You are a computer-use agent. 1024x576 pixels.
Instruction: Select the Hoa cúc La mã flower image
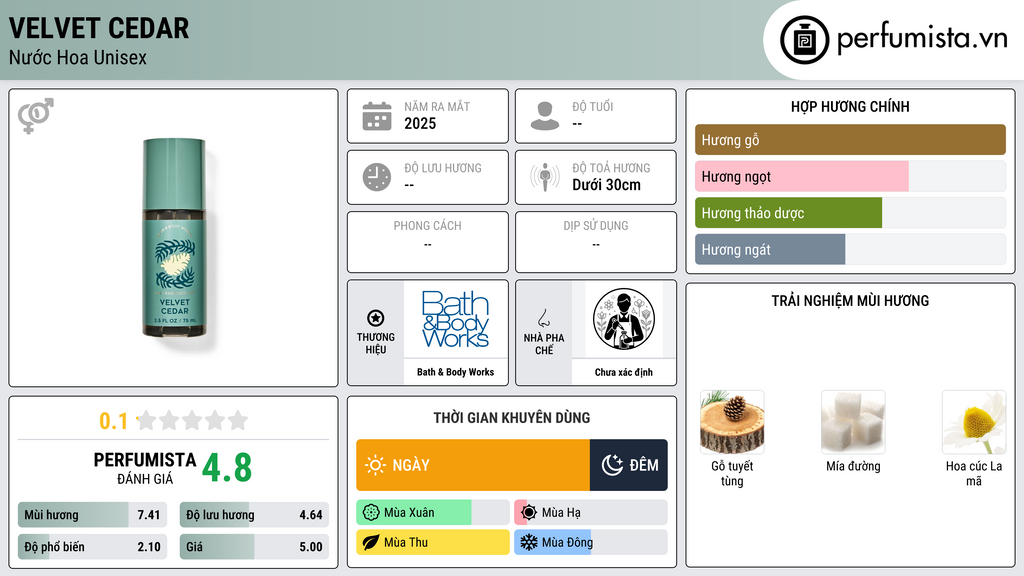click(974, 422)
